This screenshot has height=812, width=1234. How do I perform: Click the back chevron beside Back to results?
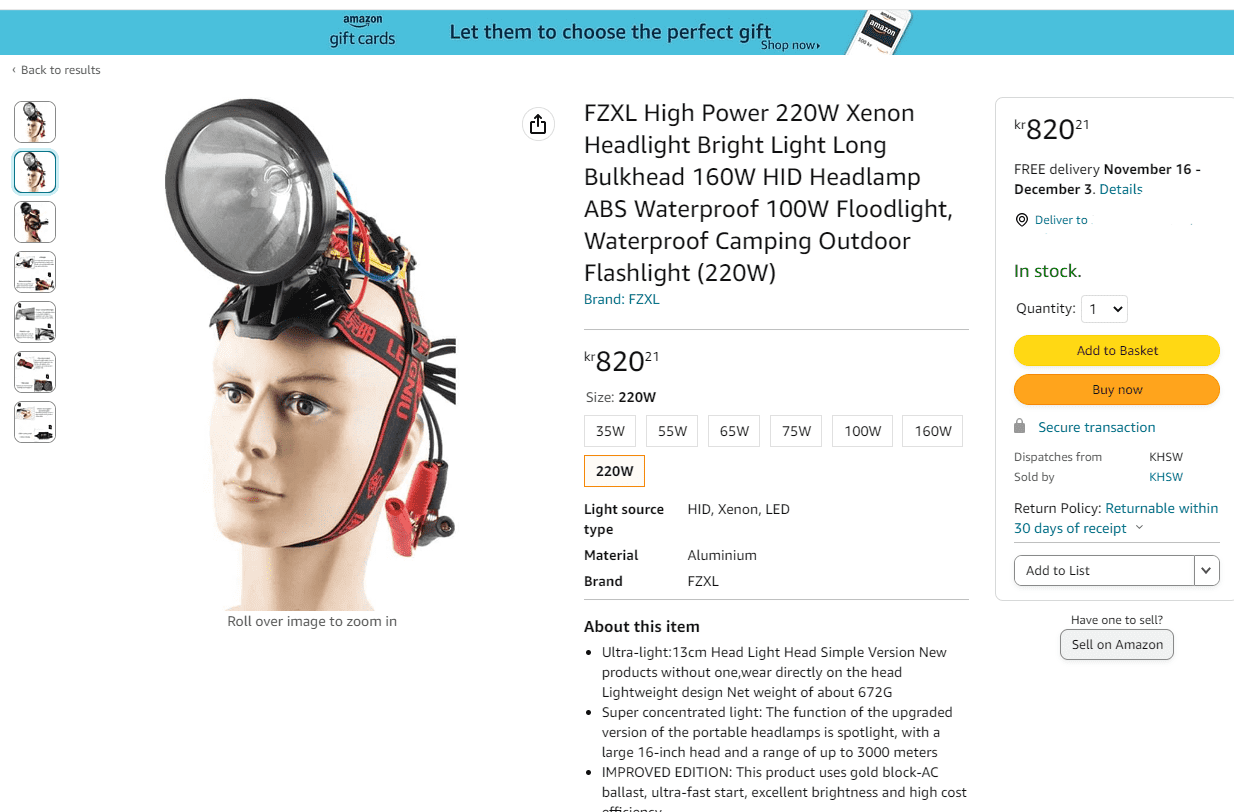point(14,70)
